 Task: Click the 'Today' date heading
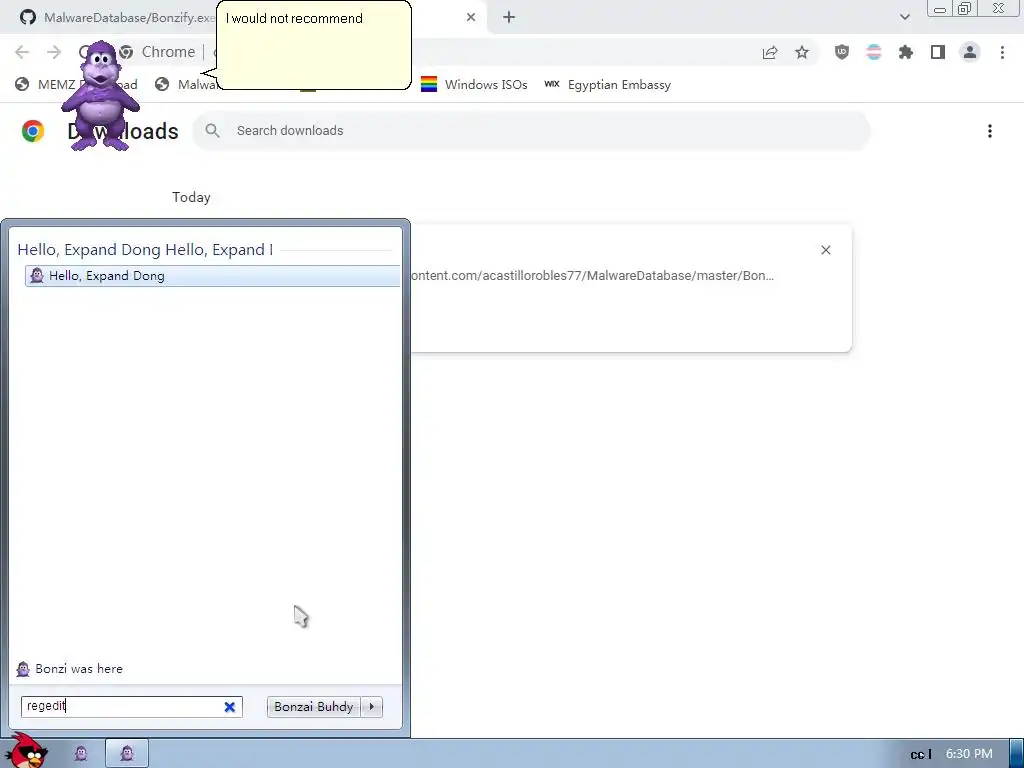point(191,197)
